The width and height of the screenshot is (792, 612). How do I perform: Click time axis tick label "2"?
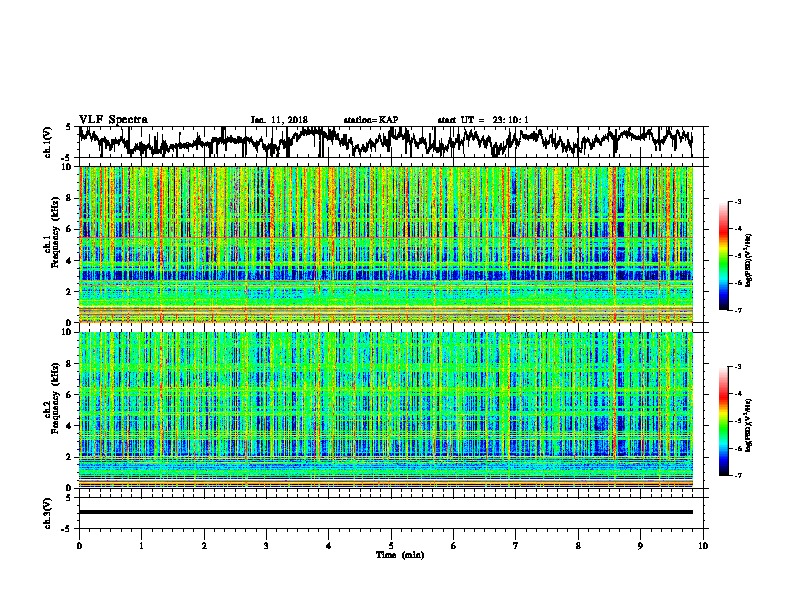click(x=204, y=546)
